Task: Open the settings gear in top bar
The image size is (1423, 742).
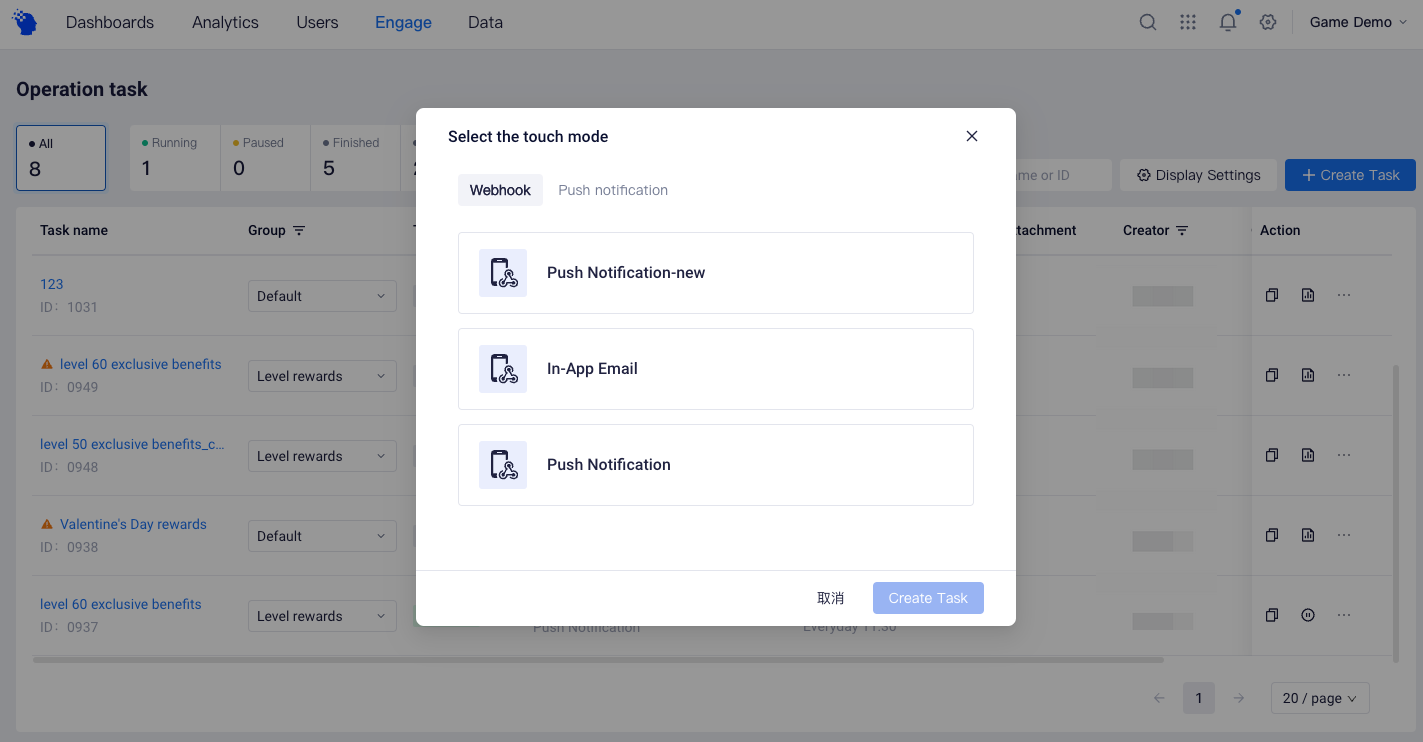Action: (x=1268, y=22)
